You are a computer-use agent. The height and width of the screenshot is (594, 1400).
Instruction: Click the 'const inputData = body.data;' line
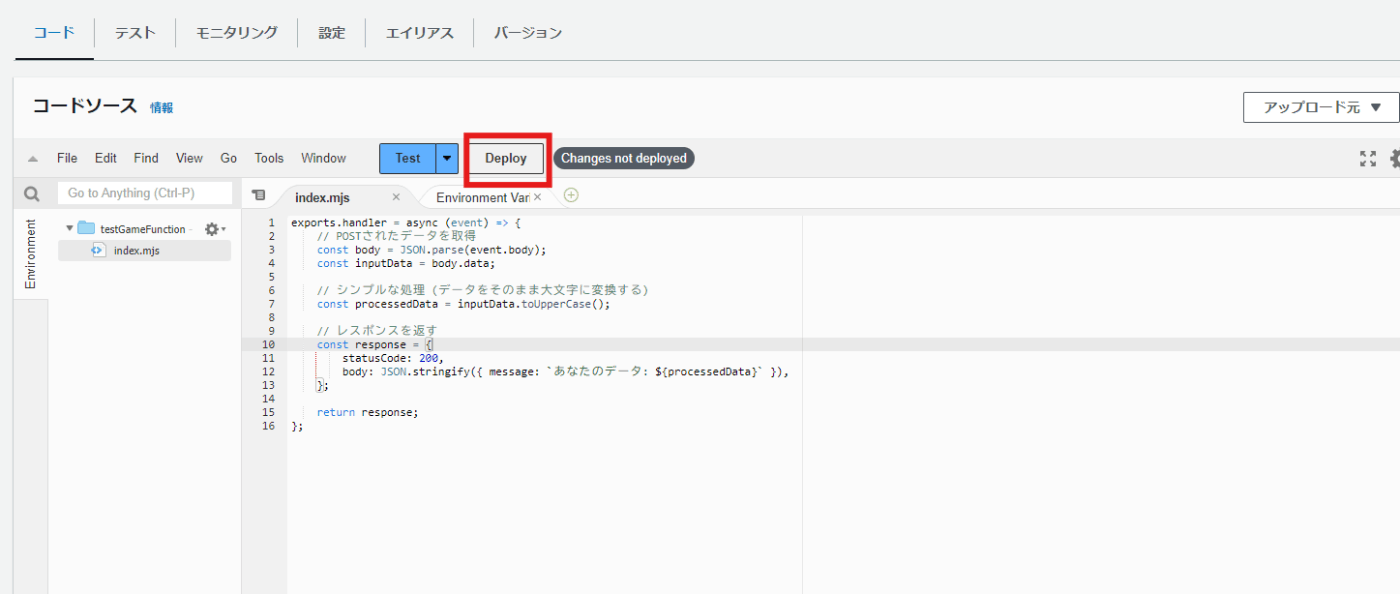pyautogui.click(x=406, y=263)
